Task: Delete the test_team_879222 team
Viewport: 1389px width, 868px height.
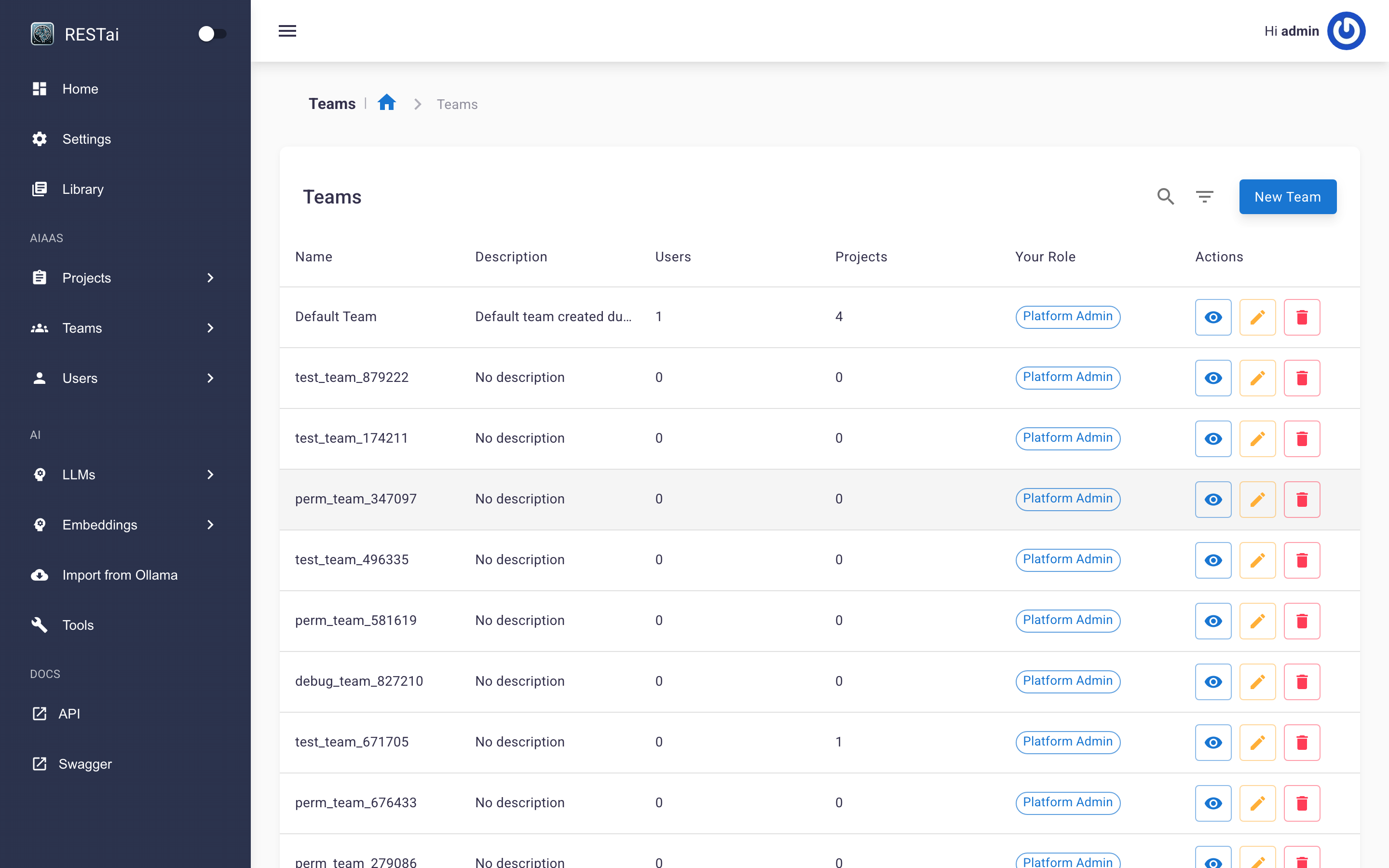Action: click(x=1301, y=378)
